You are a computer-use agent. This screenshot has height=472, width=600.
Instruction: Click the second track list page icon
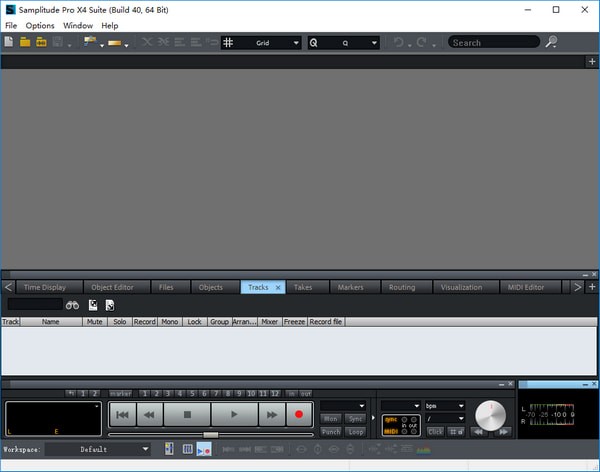click(110, 305)
